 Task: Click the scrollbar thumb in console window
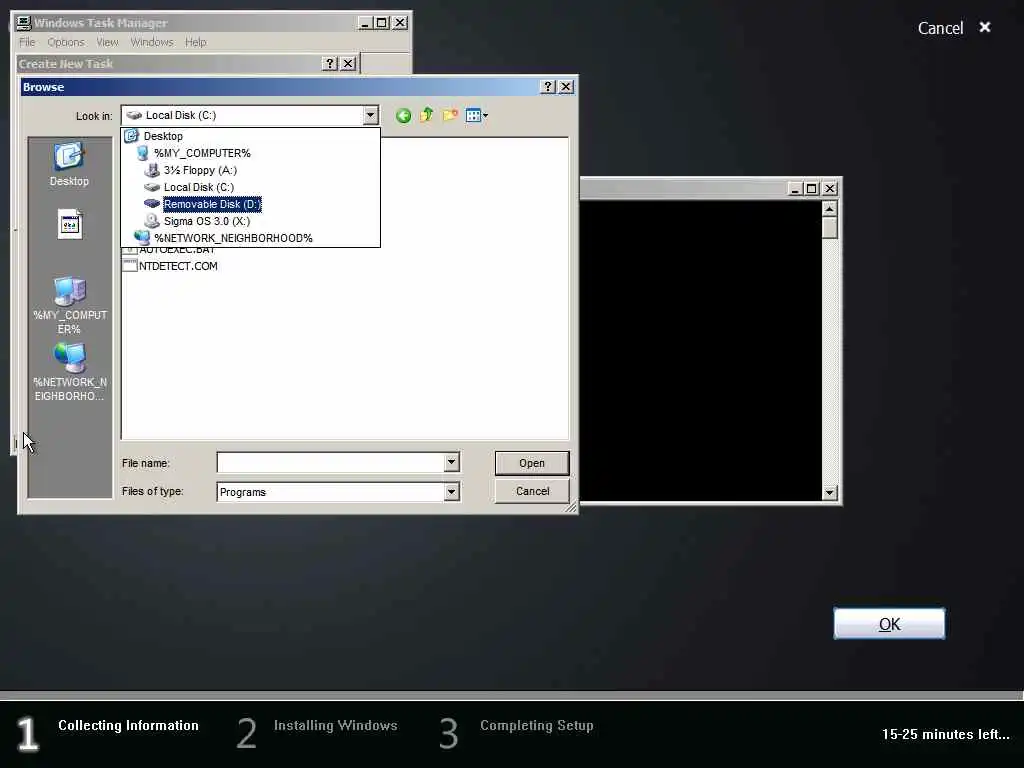tap(829, 229)
